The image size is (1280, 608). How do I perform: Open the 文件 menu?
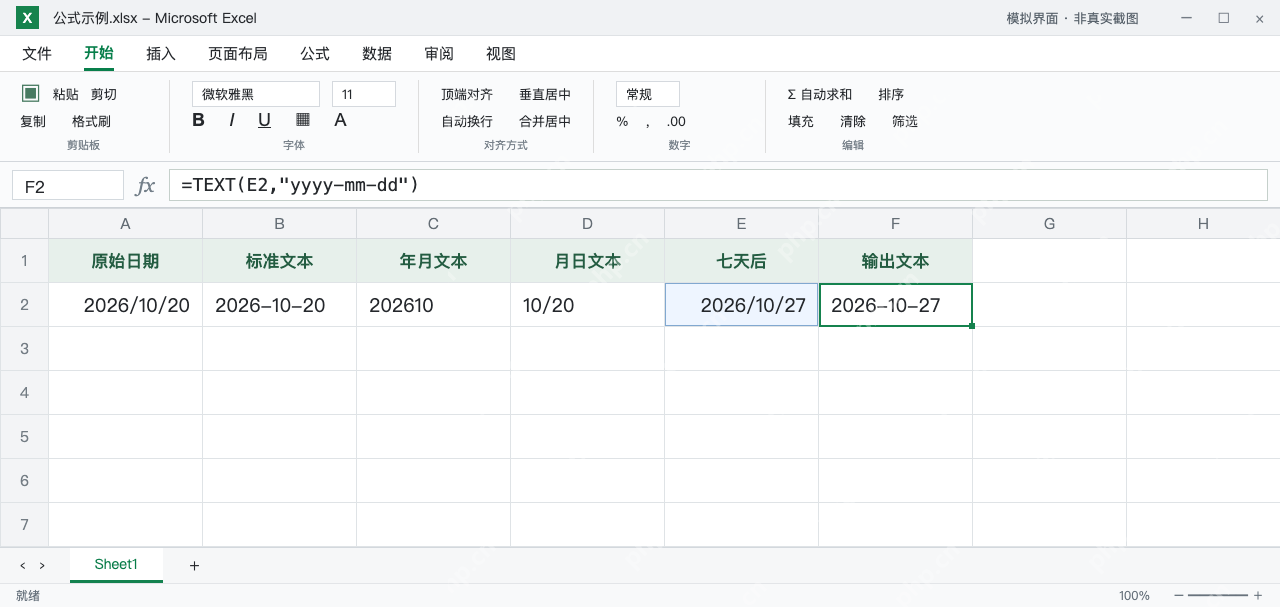tap(37, 54)
